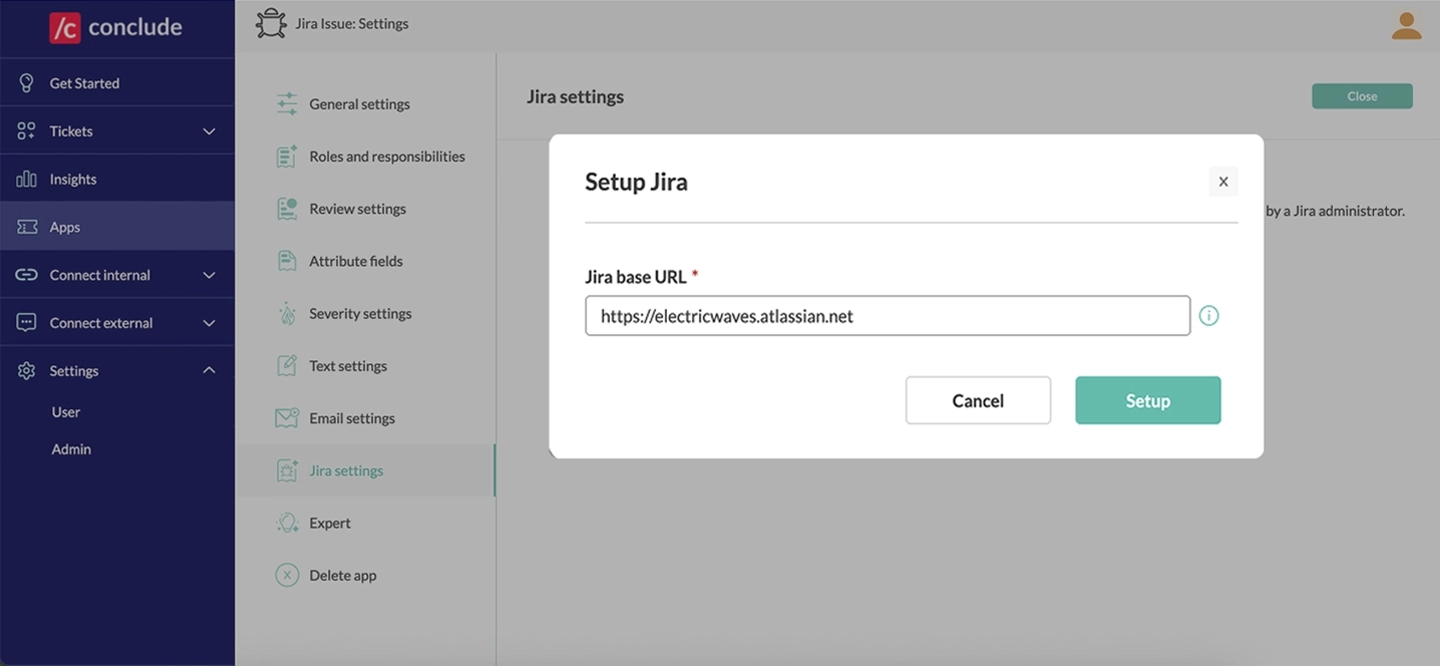Click the Attribute fields icon
Image resolution: width=1440 pixels, height=666 pixels.
point(287,261)
